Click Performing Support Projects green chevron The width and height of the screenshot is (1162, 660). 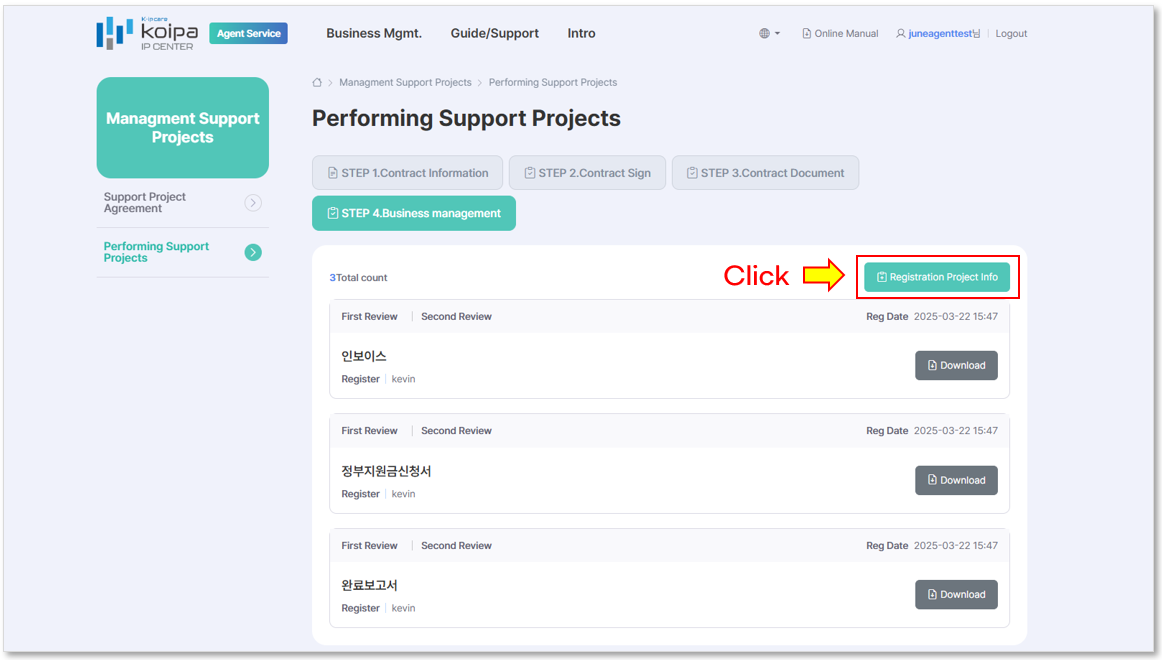(x=253, y=253)
